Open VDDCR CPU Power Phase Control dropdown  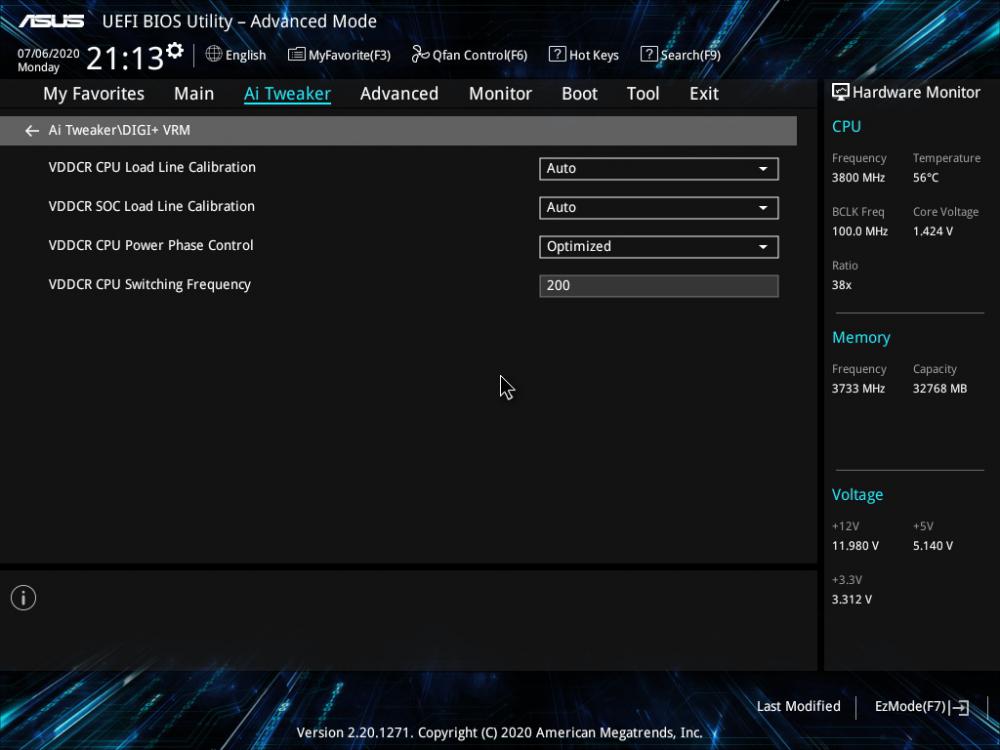click(659, 247)
